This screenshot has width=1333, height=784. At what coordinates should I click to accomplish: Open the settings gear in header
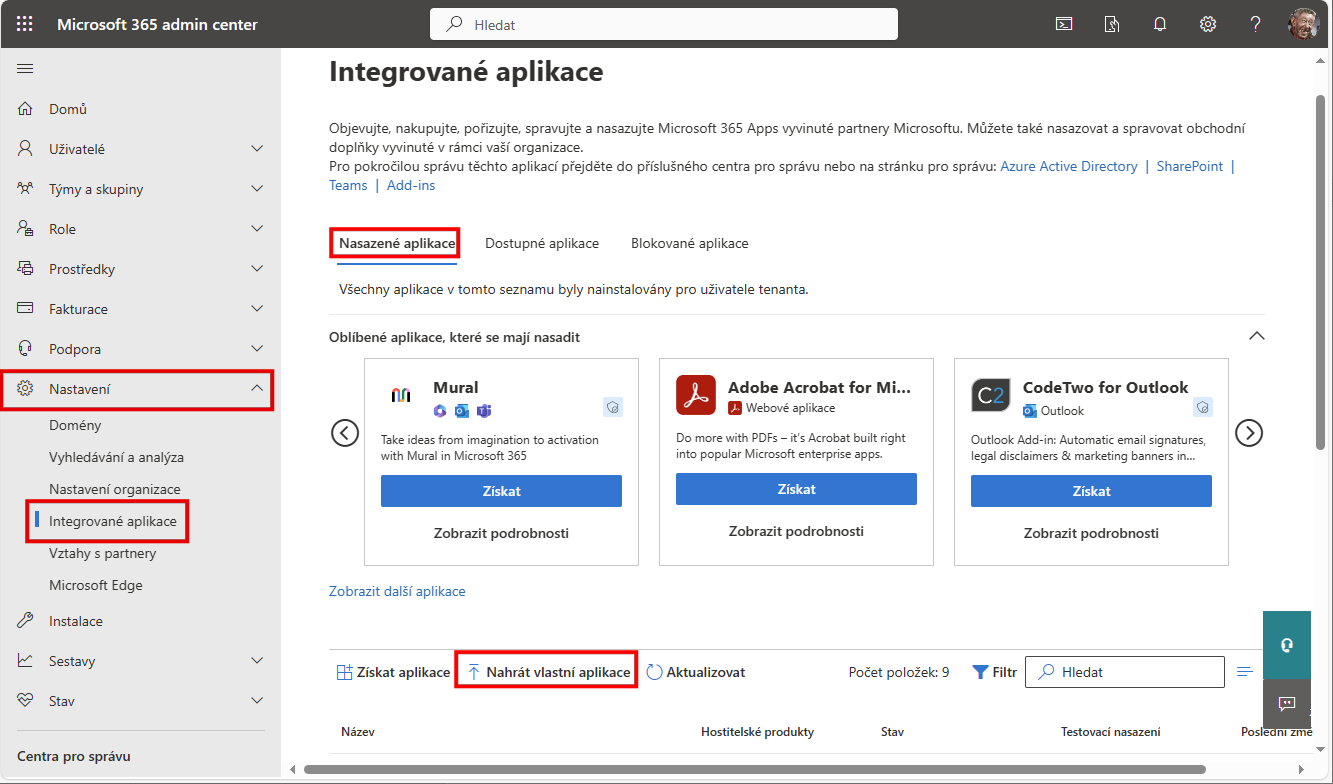[x=1208, y=24]
